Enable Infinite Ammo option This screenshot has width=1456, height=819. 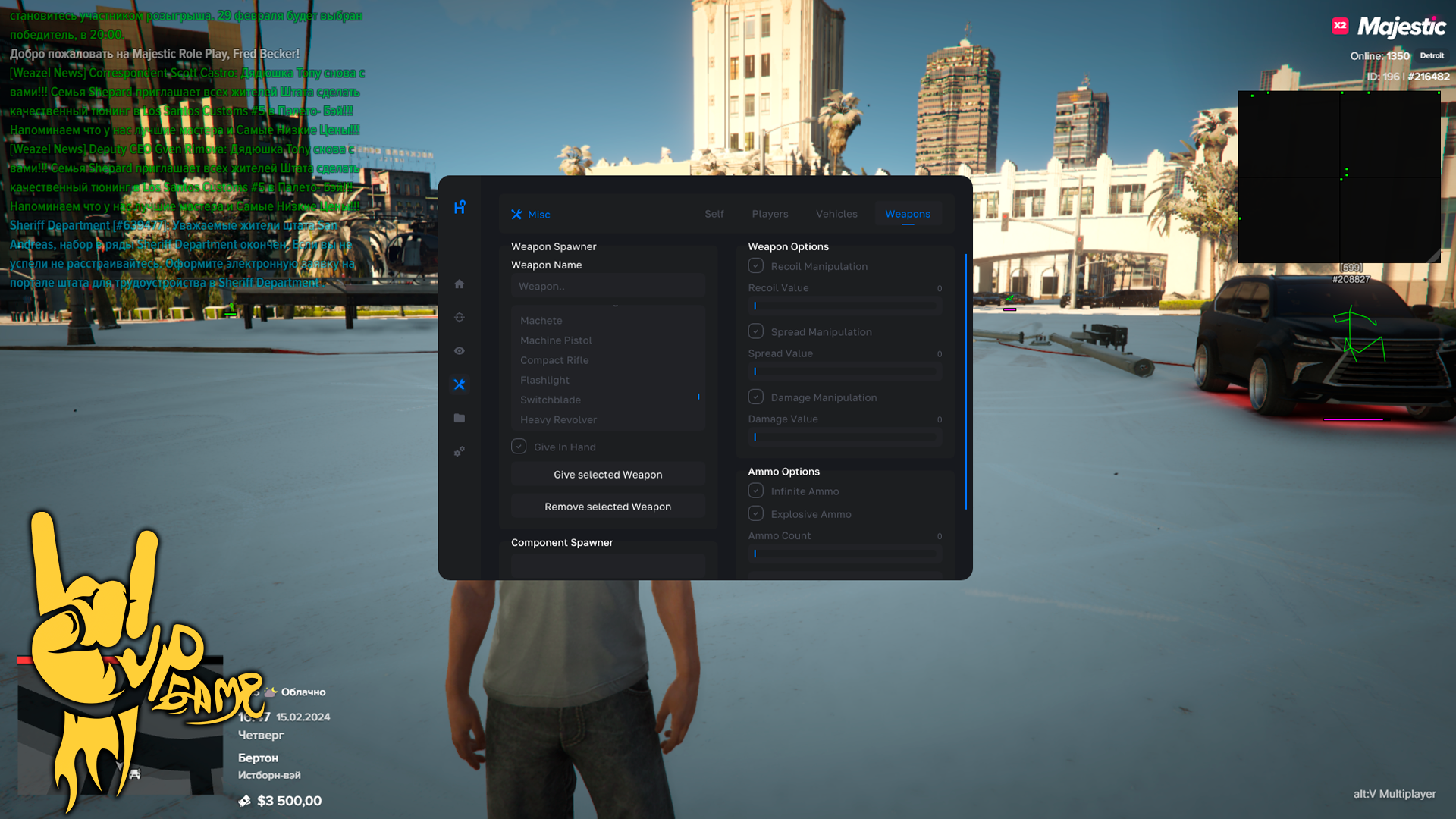point(756,491)
